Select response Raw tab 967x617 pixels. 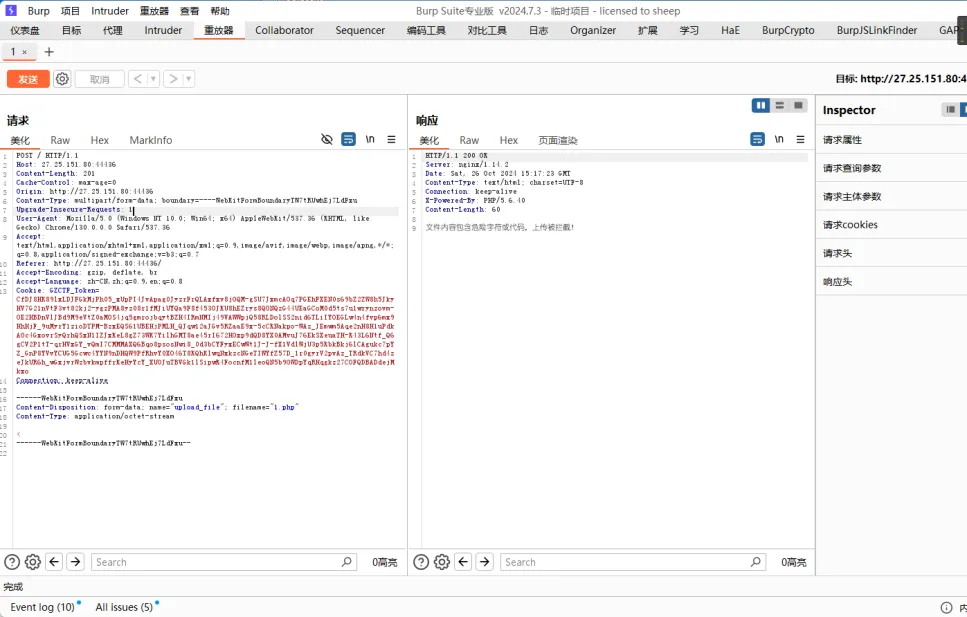point(469,141)
